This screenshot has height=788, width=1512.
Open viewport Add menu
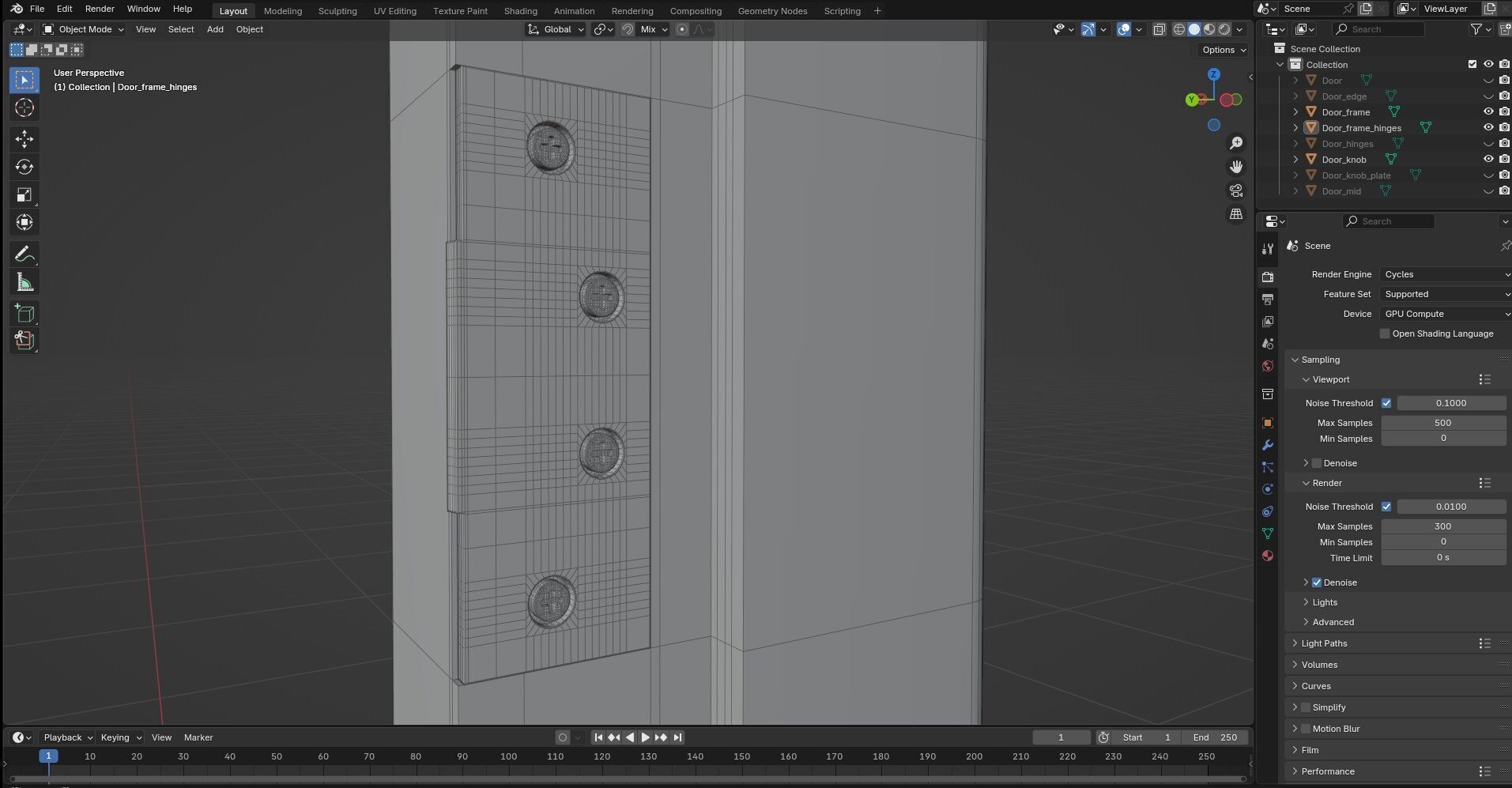tap(215, 29)
